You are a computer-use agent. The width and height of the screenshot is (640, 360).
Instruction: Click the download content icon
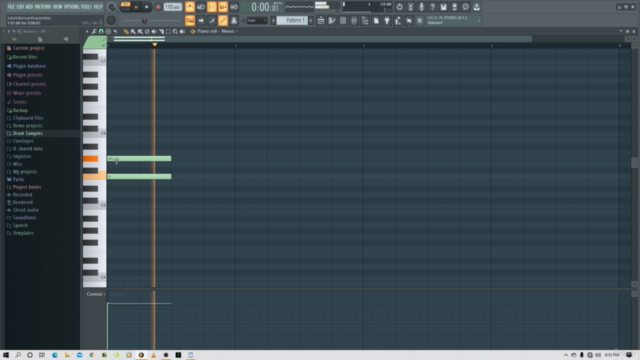point(476,7)
